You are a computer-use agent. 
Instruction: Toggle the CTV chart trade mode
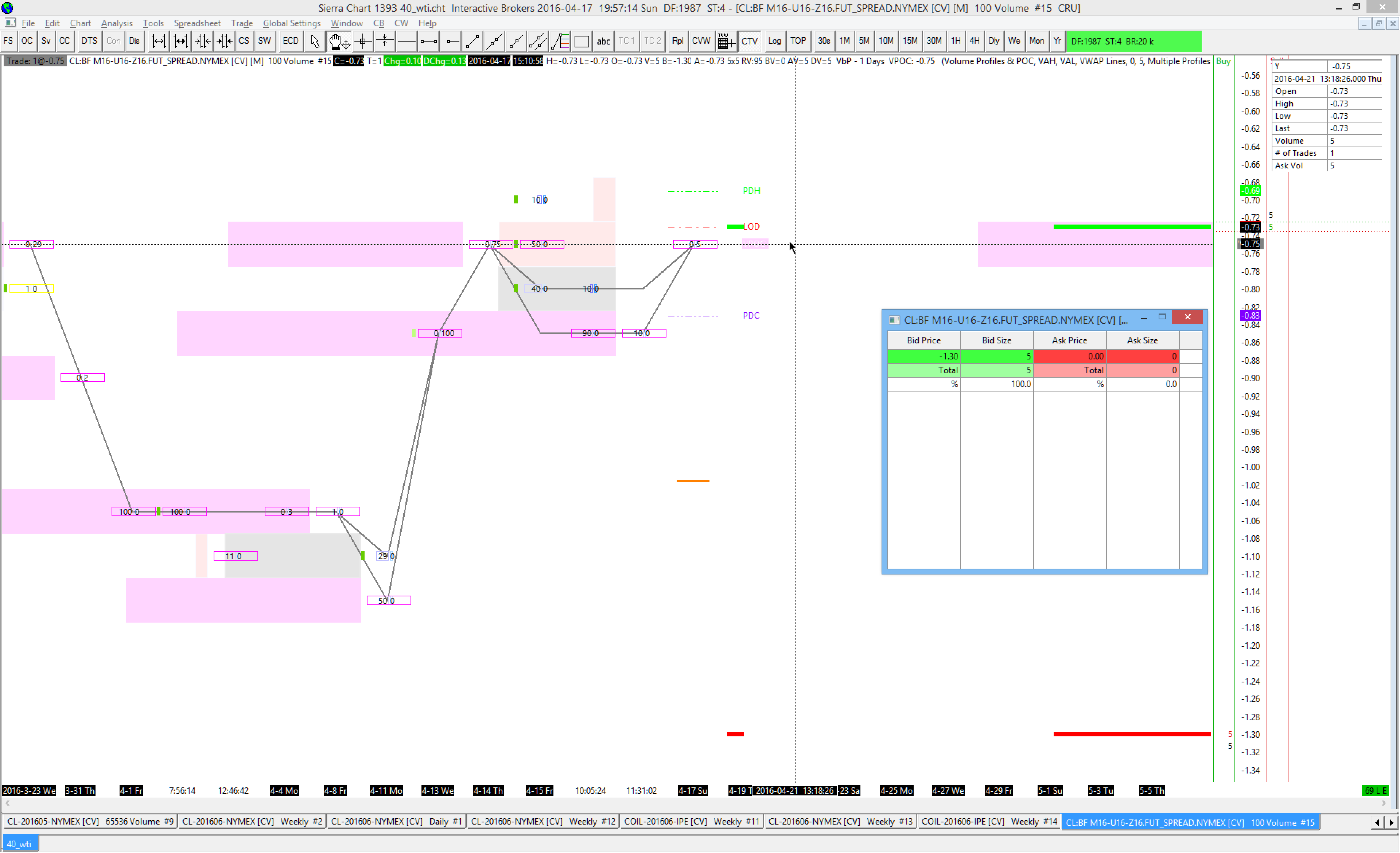[x=750, y=42]
